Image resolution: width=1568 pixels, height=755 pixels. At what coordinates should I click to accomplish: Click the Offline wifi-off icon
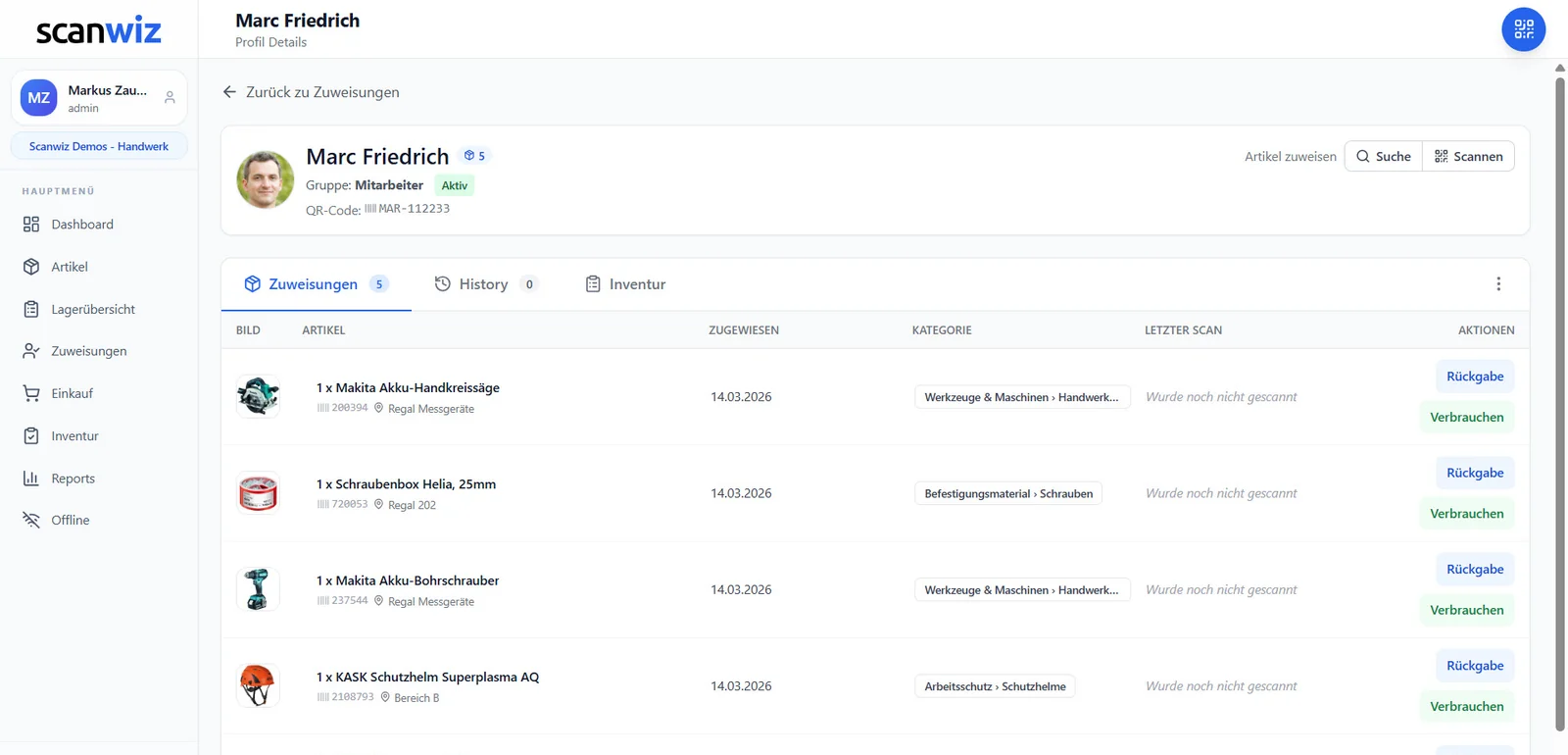click(x=31, y=521)
